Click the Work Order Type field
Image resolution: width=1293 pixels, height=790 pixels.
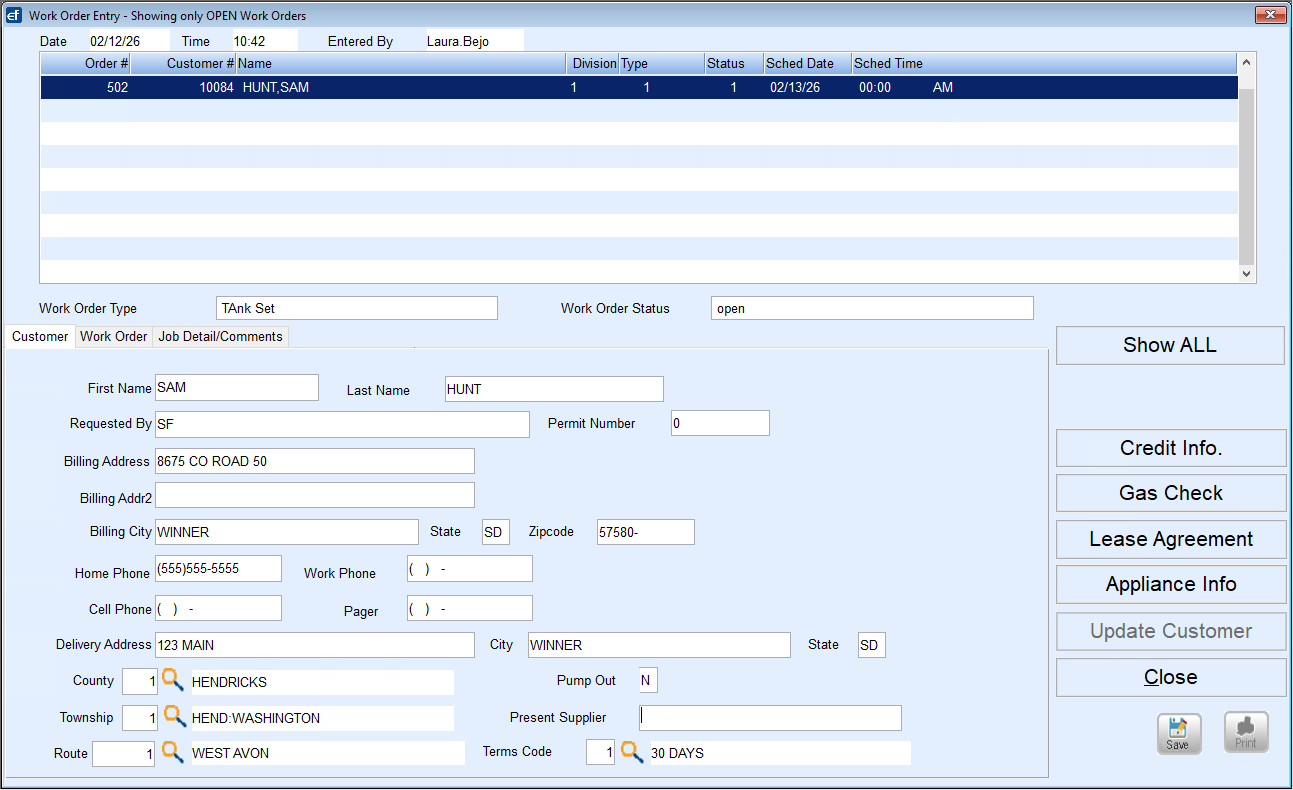pos(357,308)
